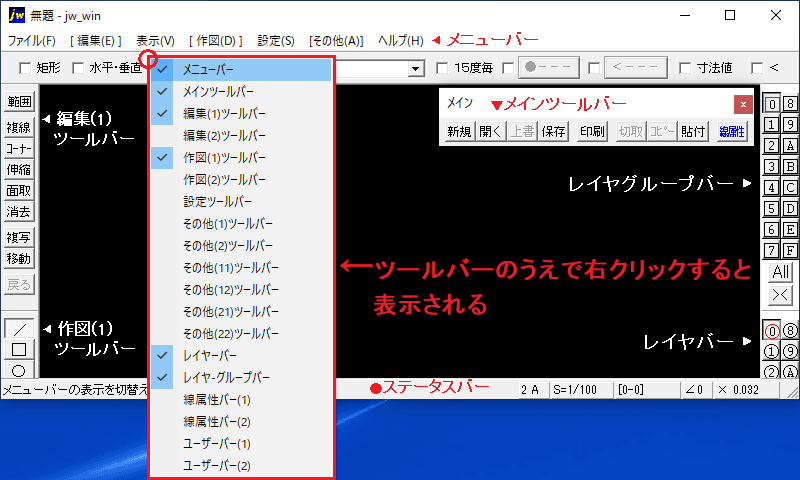
Task: Open the 設定(S) menu
Action: (x=276, y=40)
